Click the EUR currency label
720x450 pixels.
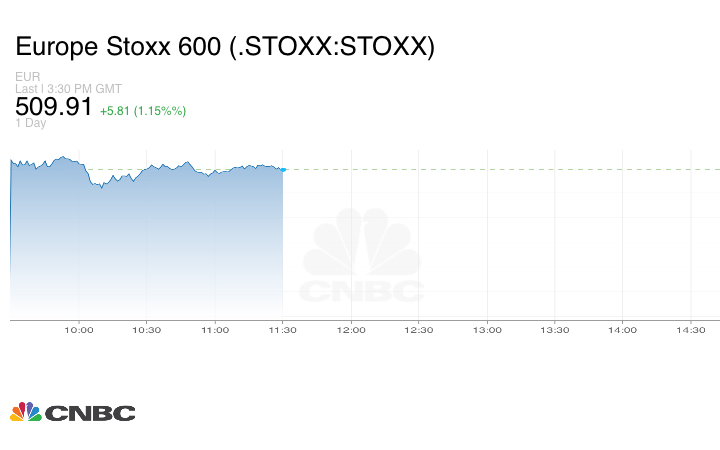(x=27, y=77)
